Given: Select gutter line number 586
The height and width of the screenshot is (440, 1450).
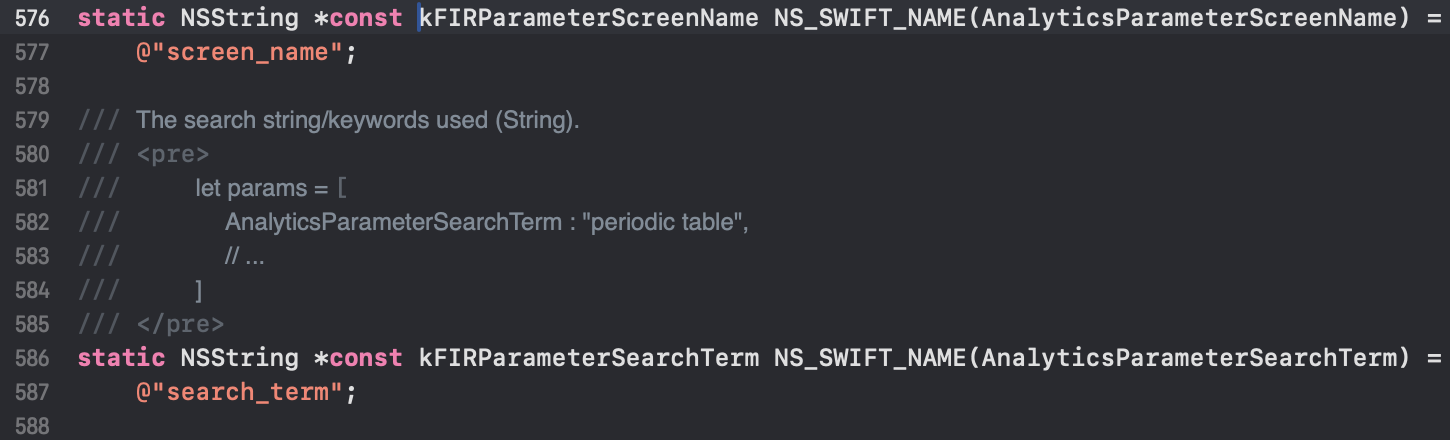Looking at the screenshot, I should pos(33,358).
